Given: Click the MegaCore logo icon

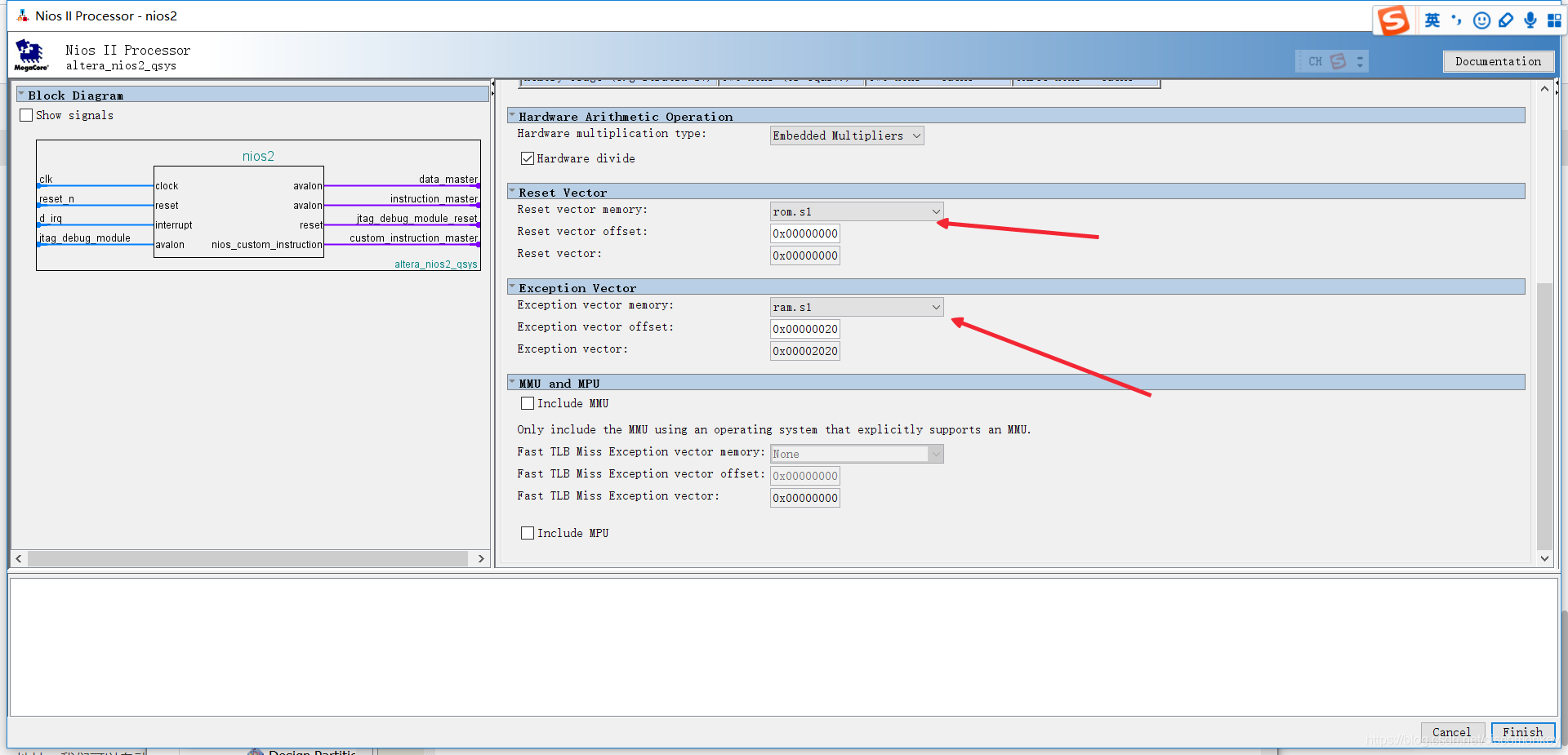Looking at the screenshot, I should point(30,55).
